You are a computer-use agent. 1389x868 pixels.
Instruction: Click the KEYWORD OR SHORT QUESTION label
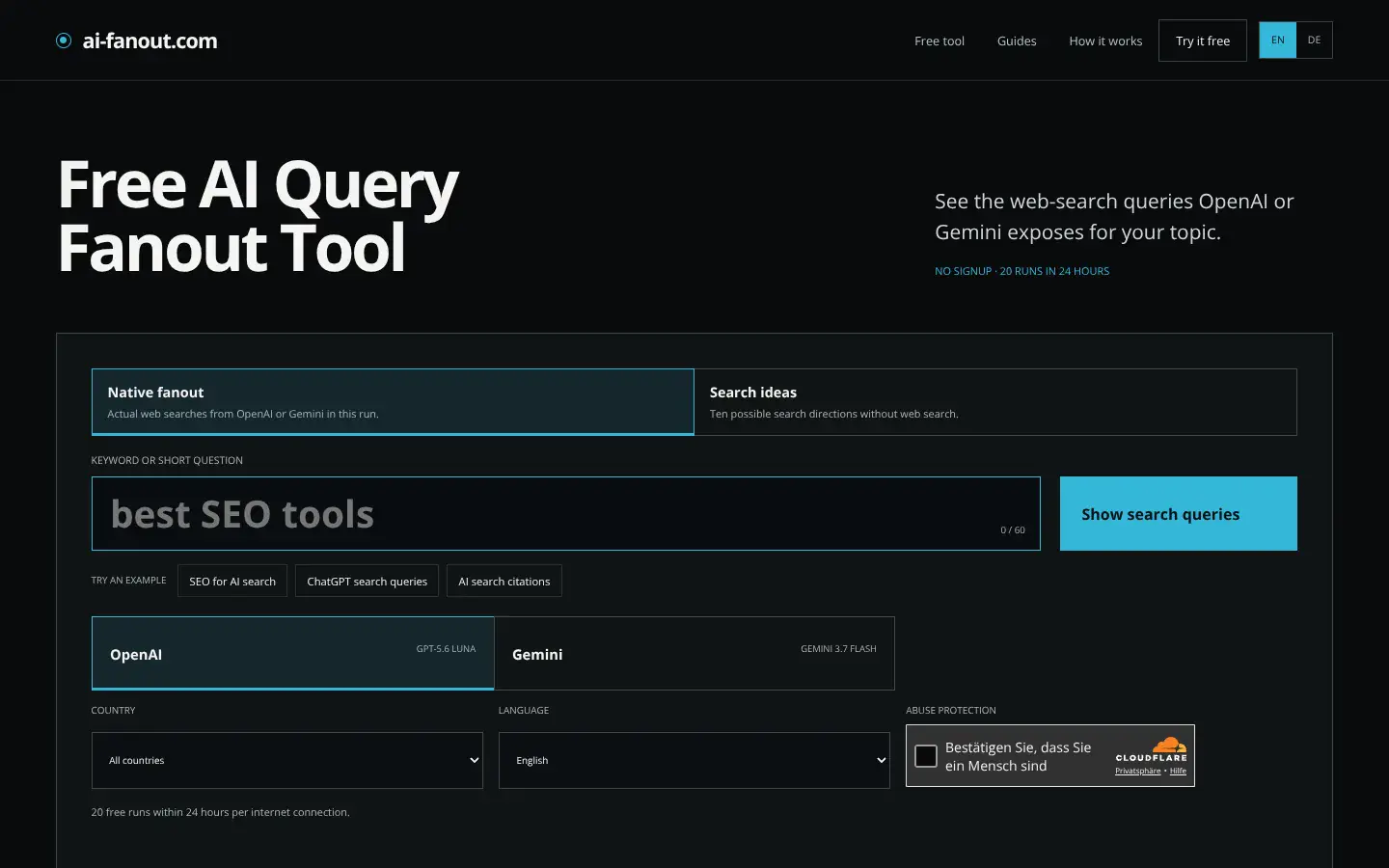[167, 461]
